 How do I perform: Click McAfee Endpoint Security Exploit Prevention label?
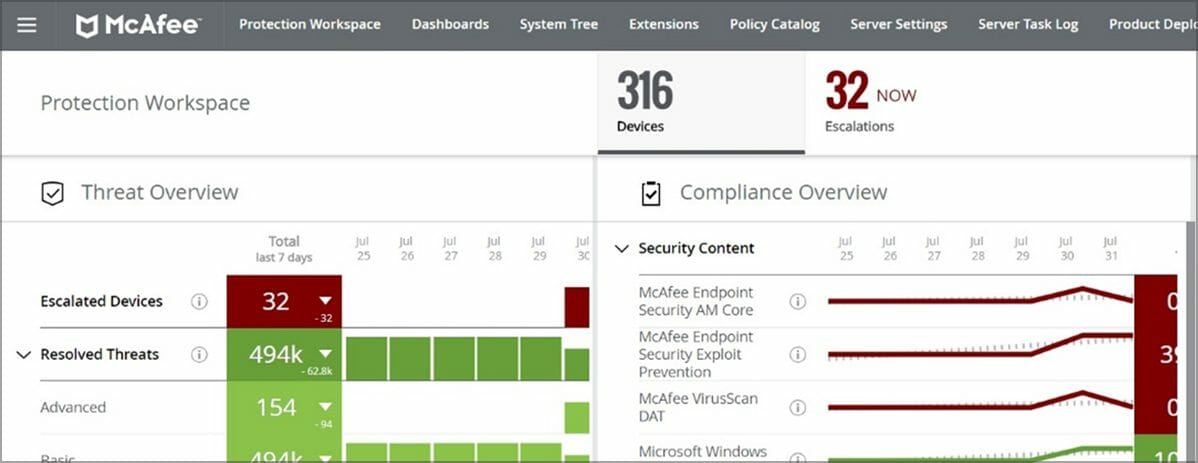coord(696,355)
